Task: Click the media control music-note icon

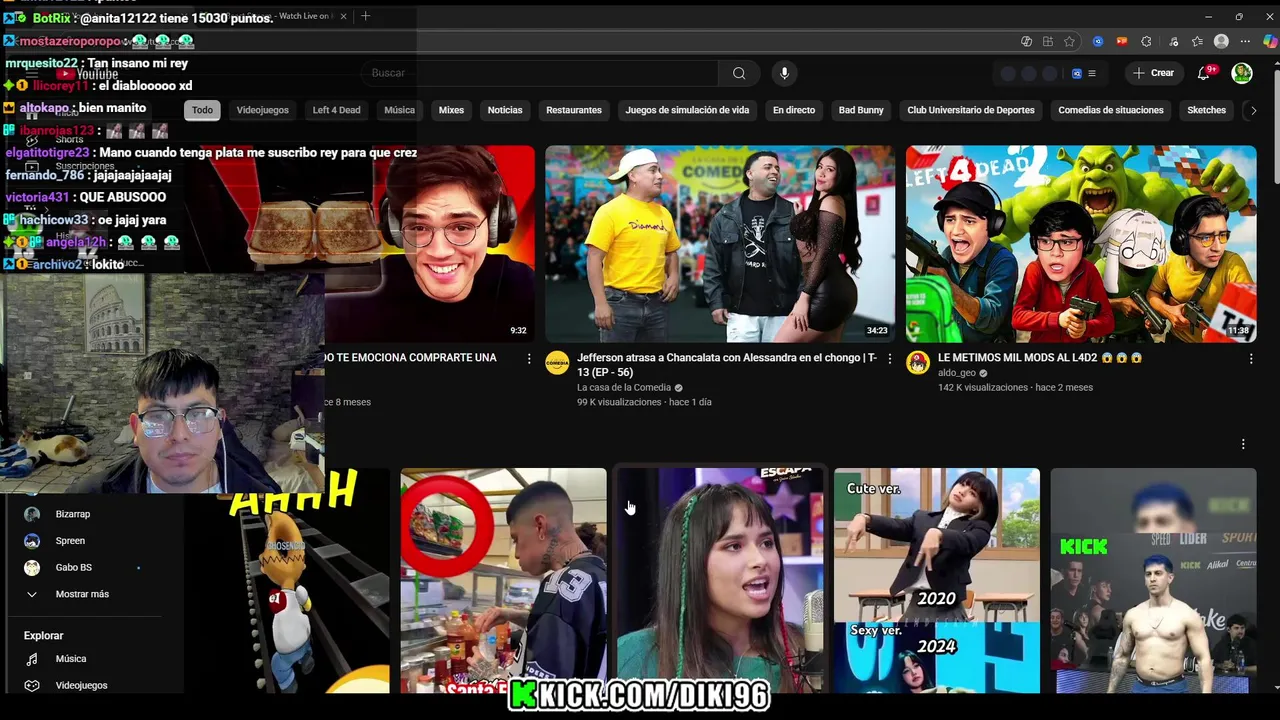Action: click(1173, 41)
